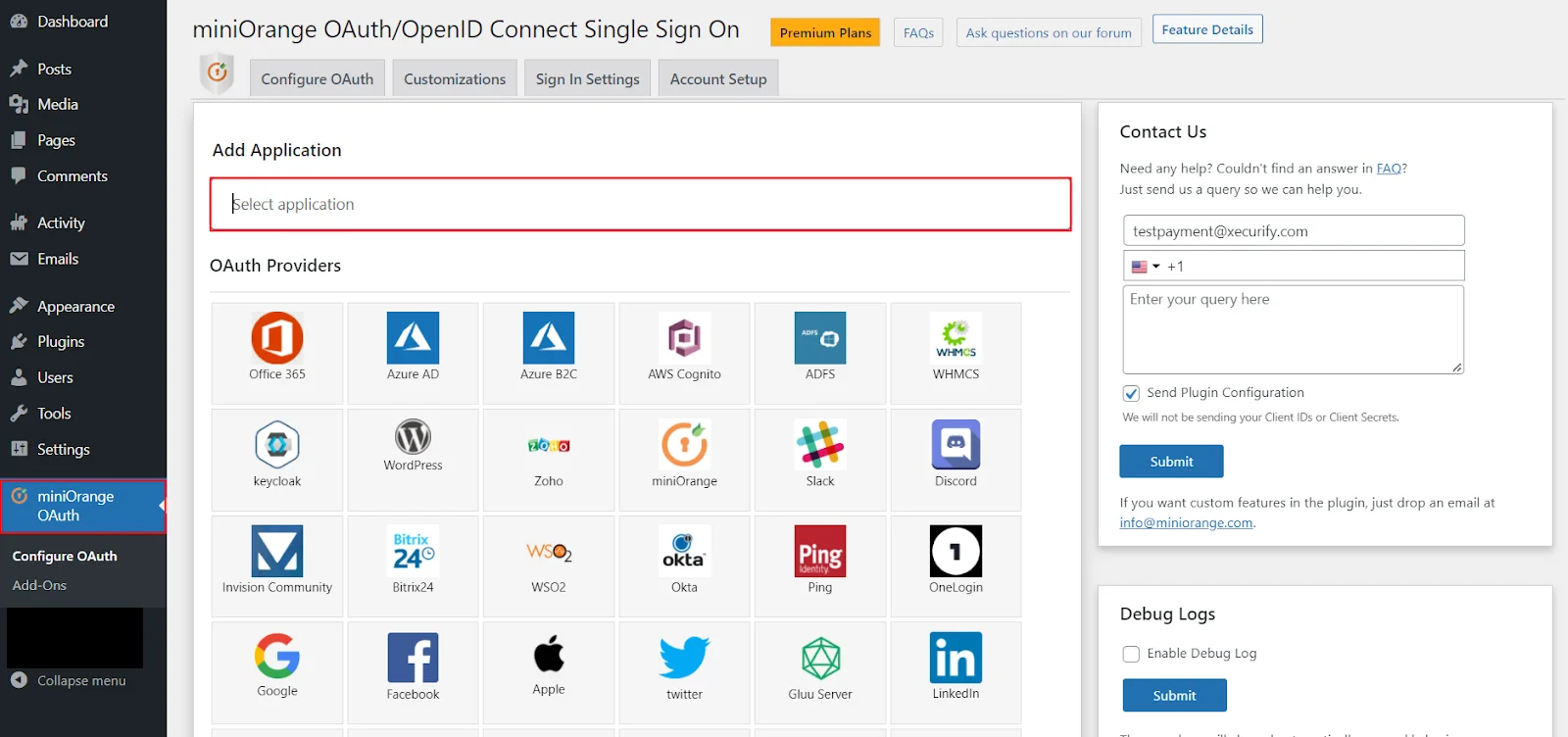Select the miniOrange provider icon
This screenshot has height=737, width=1568.
point(684,445)
